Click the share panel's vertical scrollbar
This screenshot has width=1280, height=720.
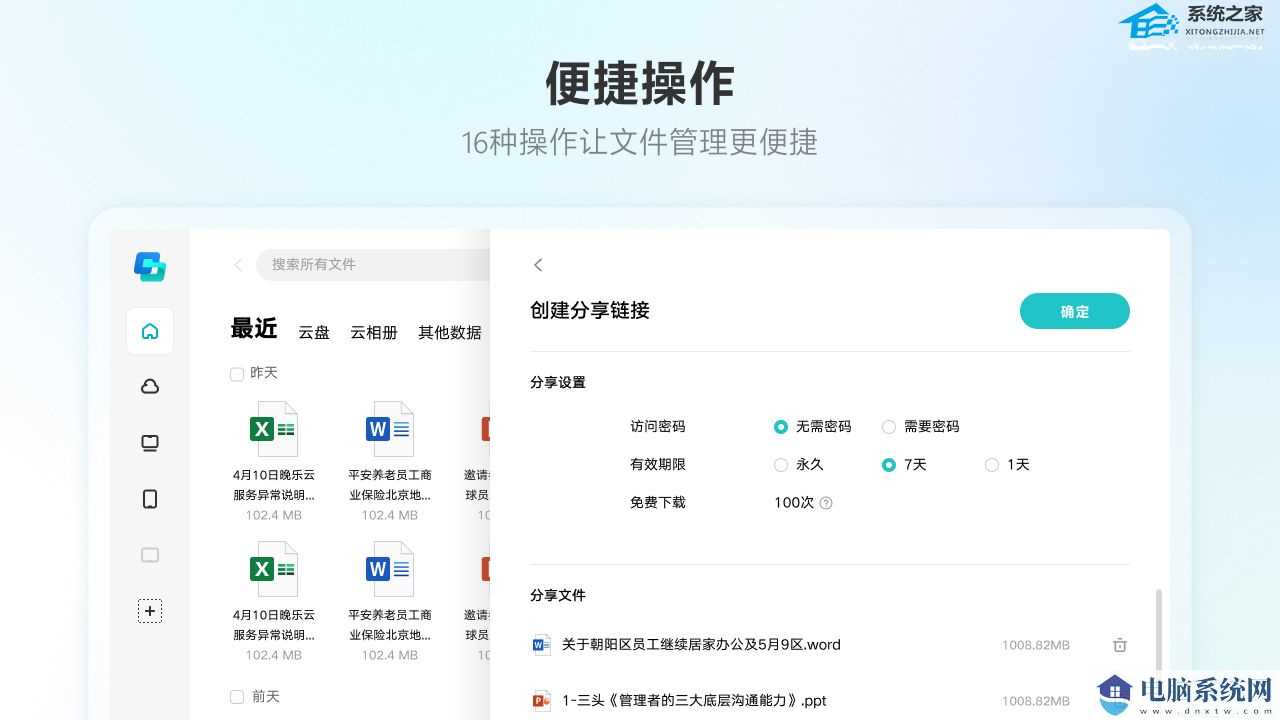pos(1159,630)
